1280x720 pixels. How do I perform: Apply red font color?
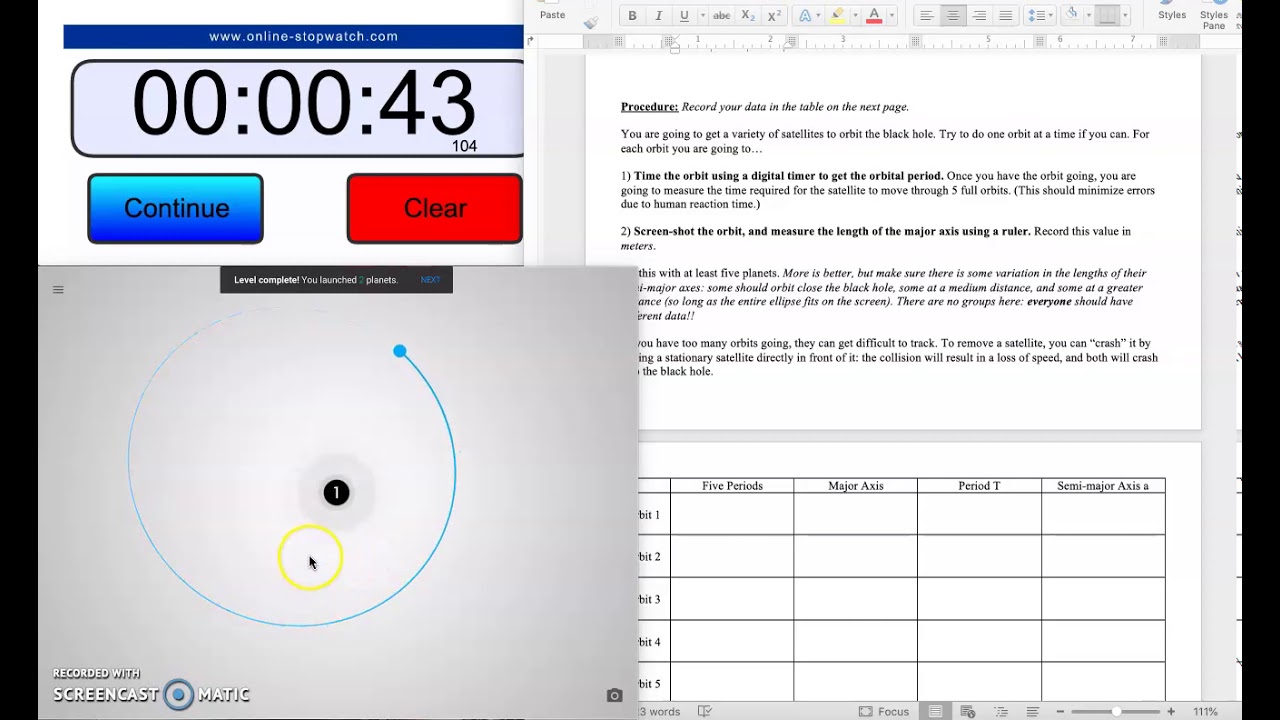tap(874, 16)
